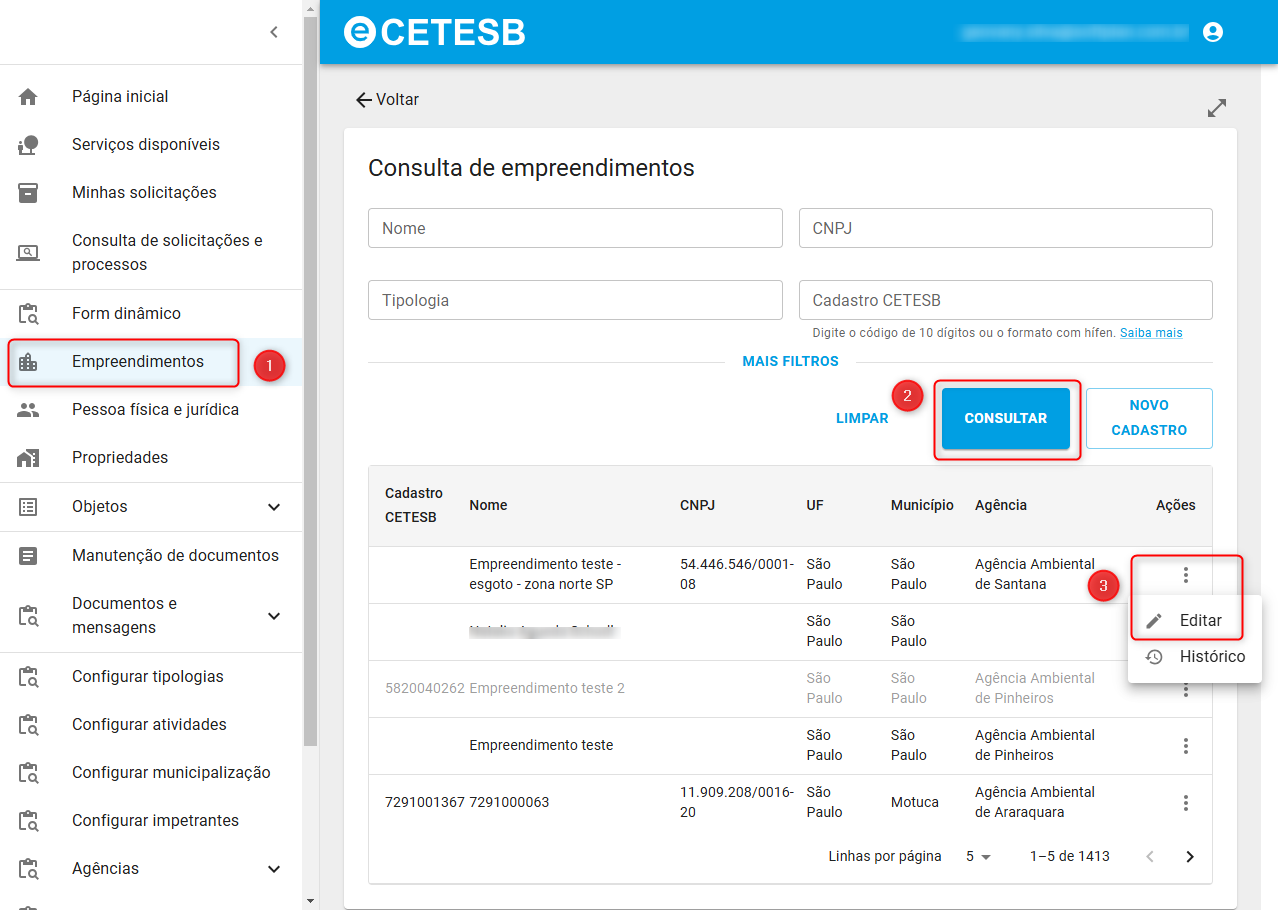Click the CONSULTAR button
1278x910 pixels.
(1006, 419)
